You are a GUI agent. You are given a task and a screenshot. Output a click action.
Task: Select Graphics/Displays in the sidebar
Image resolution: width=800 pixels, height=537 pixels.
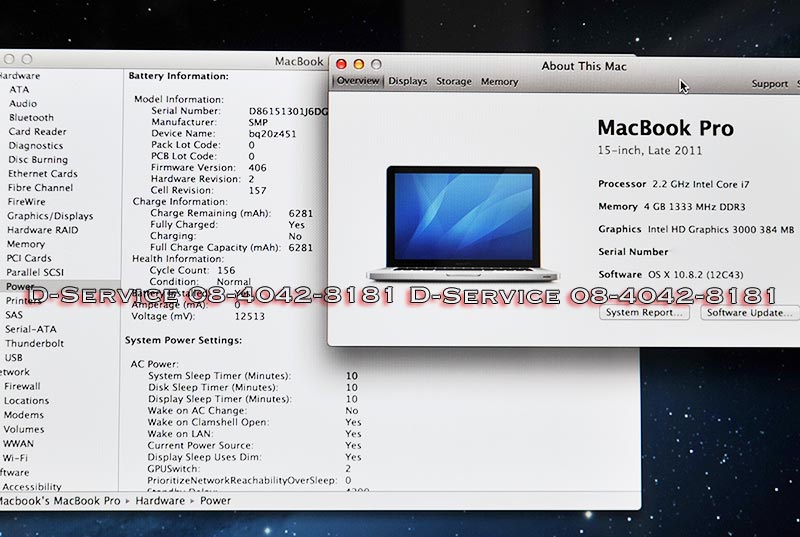(x=50, y=216)
